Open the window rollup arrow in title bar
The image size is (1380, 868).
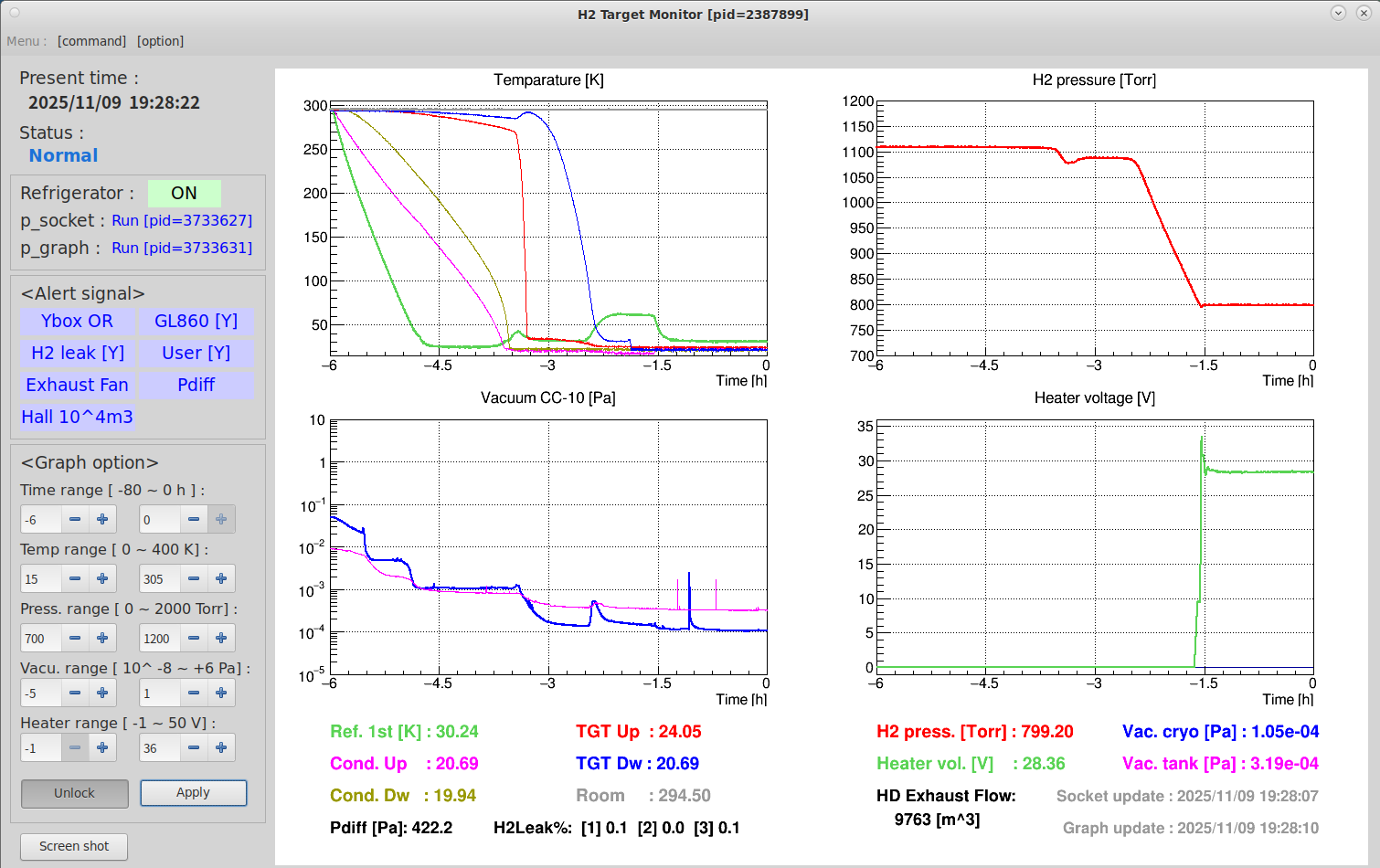[1338, 13]
